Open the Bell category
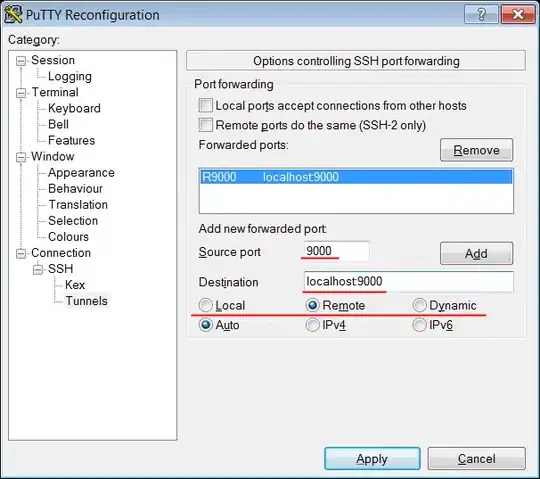The image size is (540, 479). (58, 124)
